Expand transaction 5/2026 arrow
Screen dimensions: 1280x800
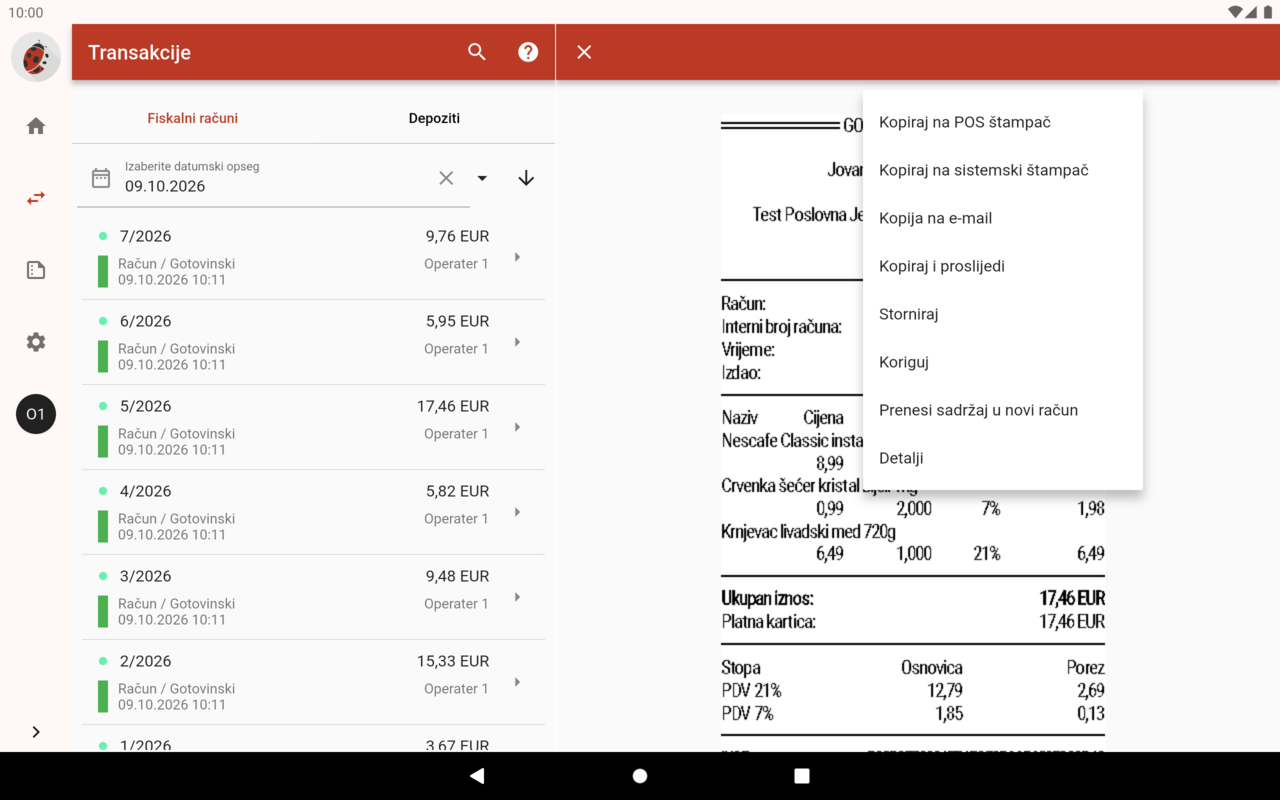coord(517,427)
